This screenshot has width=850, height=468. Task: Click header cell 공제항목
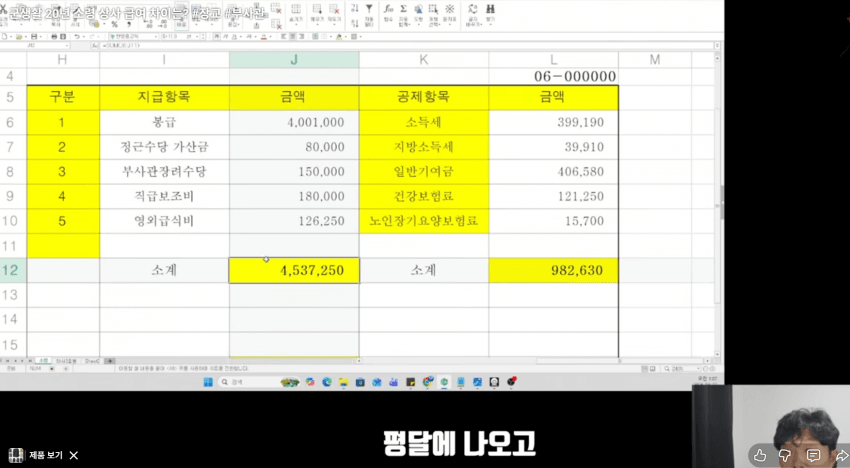point(423,98)
